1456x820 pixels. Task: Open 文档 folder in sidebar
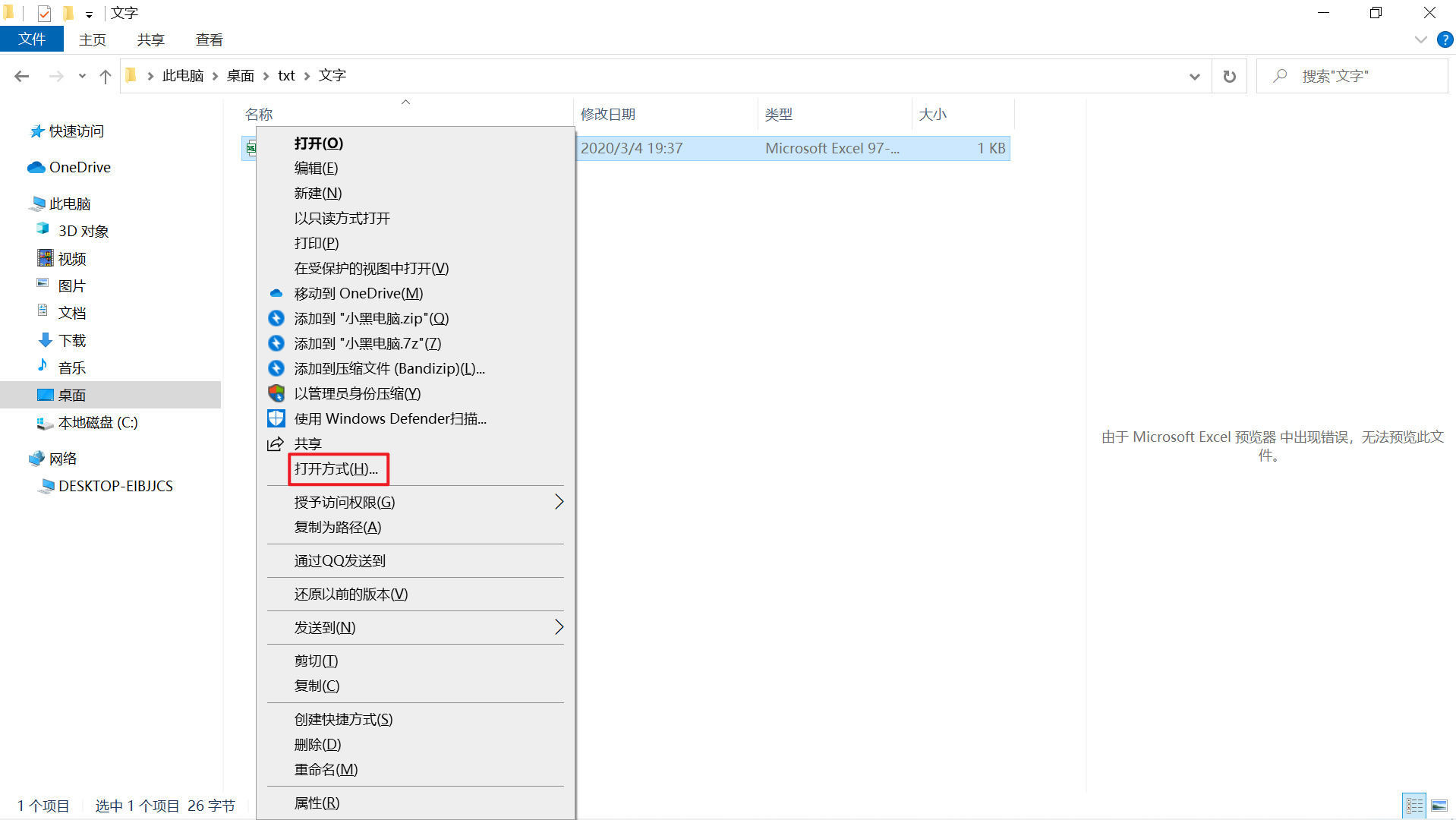click(x=72, y=313)
